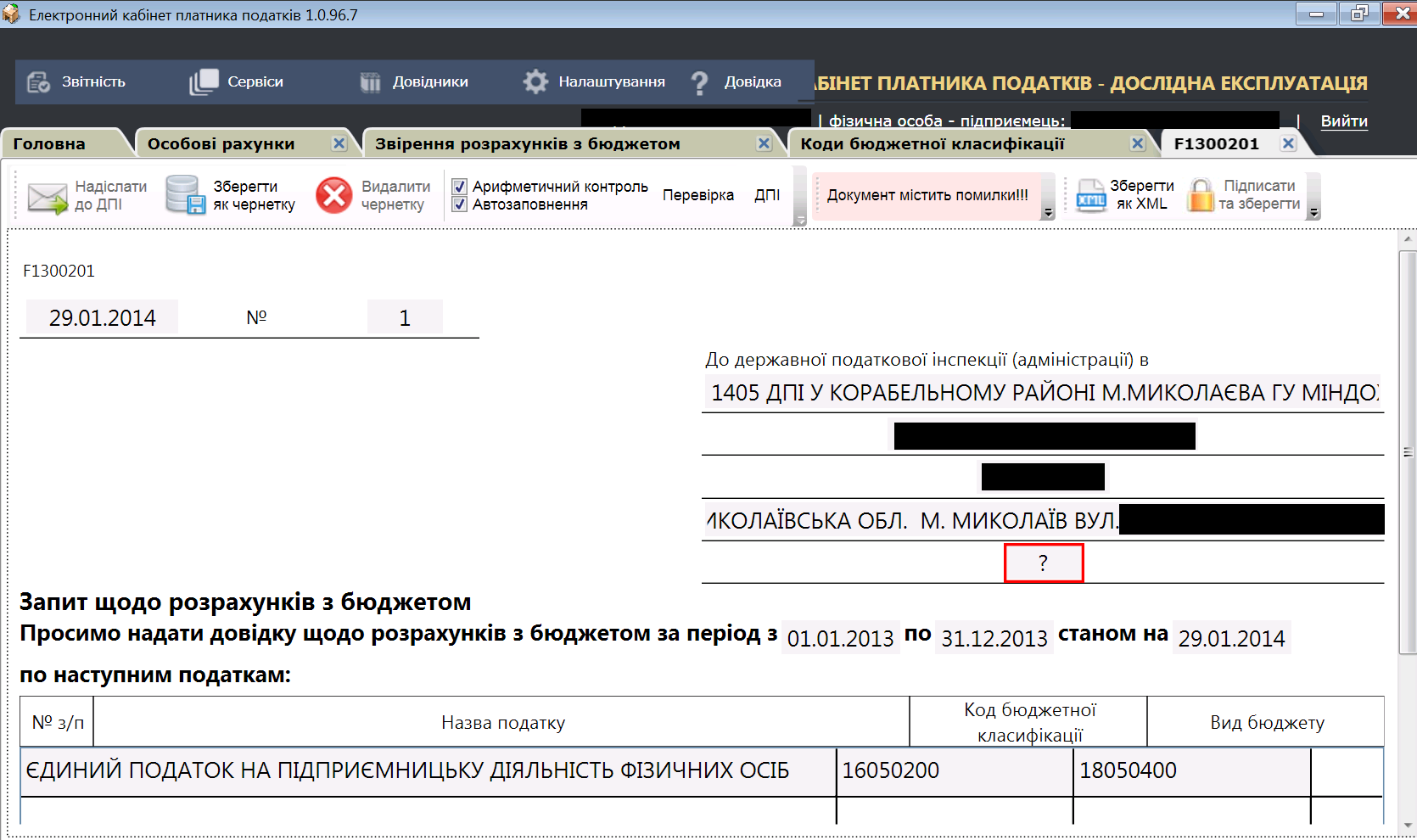This screenshot has width=1417, height=840.
Task: Switch to Коди бюджетної класифікації tab
Action: pos(932,144)
